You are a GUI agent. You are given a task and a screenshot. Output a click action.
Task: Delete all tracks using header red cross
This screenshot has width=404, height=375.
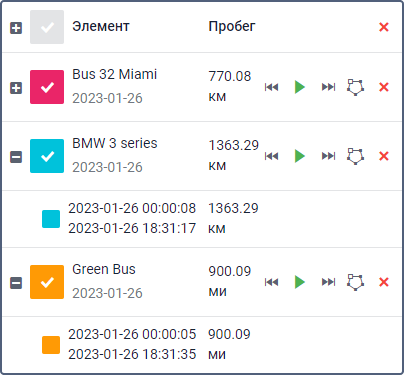tap(384, 27)
